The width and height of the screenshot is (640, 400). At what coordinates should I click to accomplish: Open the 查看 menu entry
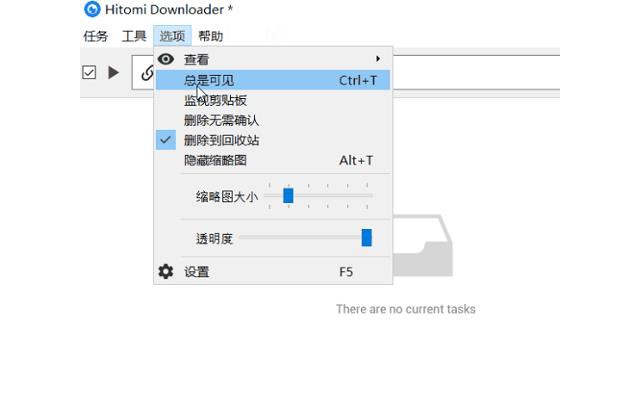coord(273,59)
